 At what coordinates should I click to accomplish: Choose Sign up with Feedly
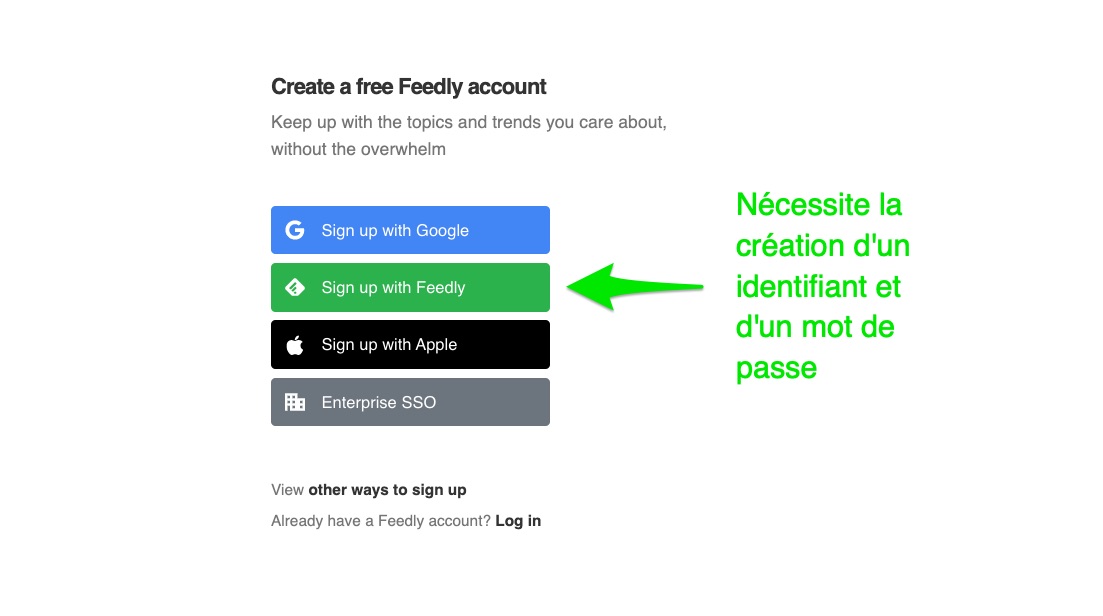click(x=410, y=288)
